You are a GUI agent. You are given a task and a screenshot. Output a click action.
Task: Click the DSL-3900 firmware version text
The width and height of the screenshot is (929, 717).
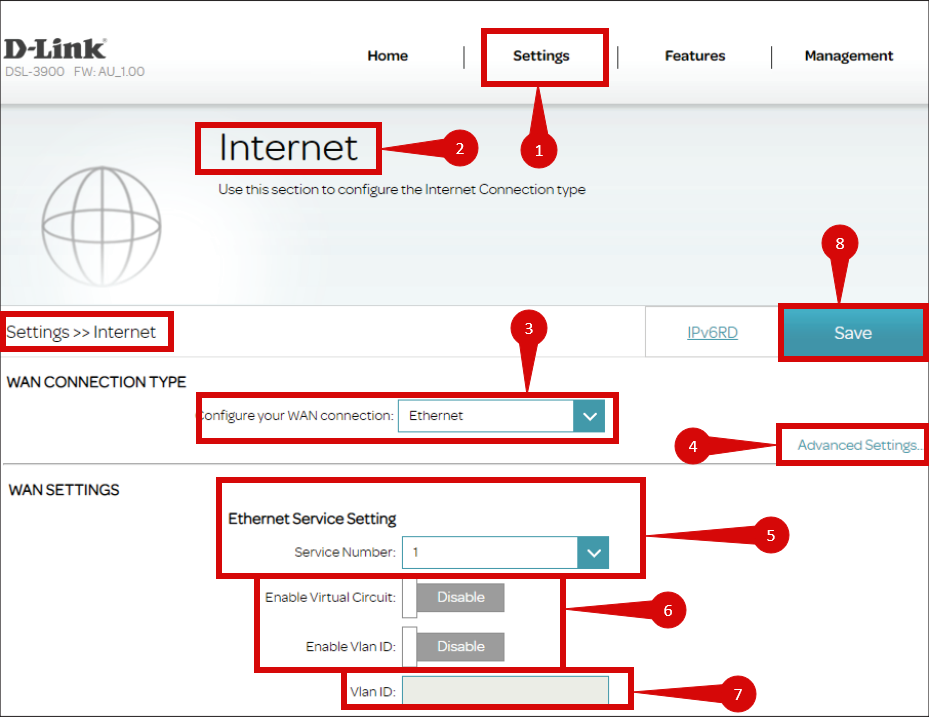(75, 72)
